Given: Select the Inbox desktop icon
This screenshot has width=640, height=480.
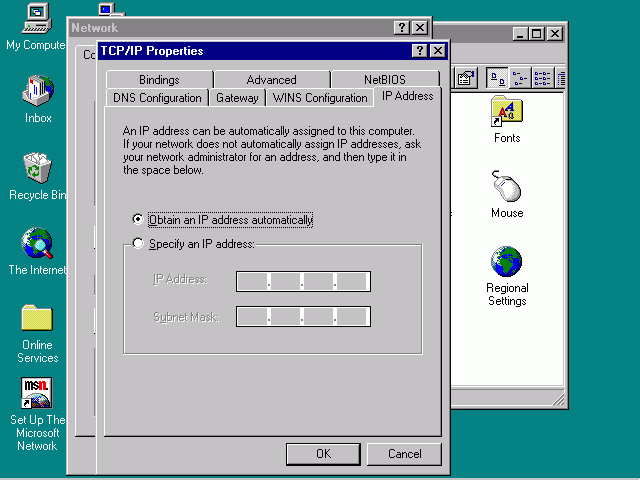Looking at the screenshot, I should tap(37, 92).
